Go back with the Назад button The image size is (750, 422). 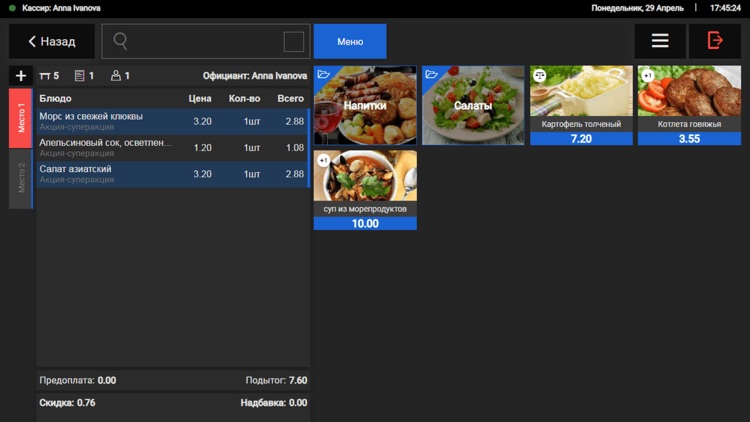coord(52,41)
